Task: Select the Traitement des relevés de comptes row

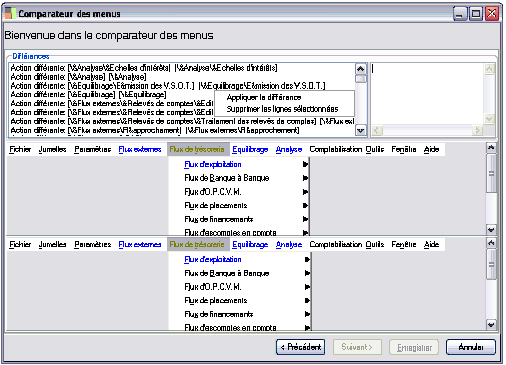Action: pos(182,121)
